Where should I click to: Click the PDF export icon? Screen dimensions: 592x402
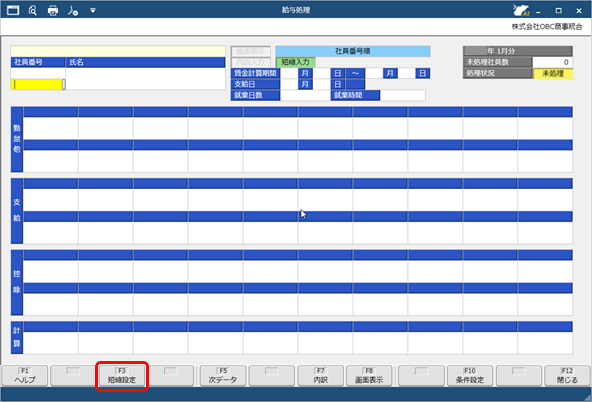(73, 10)
